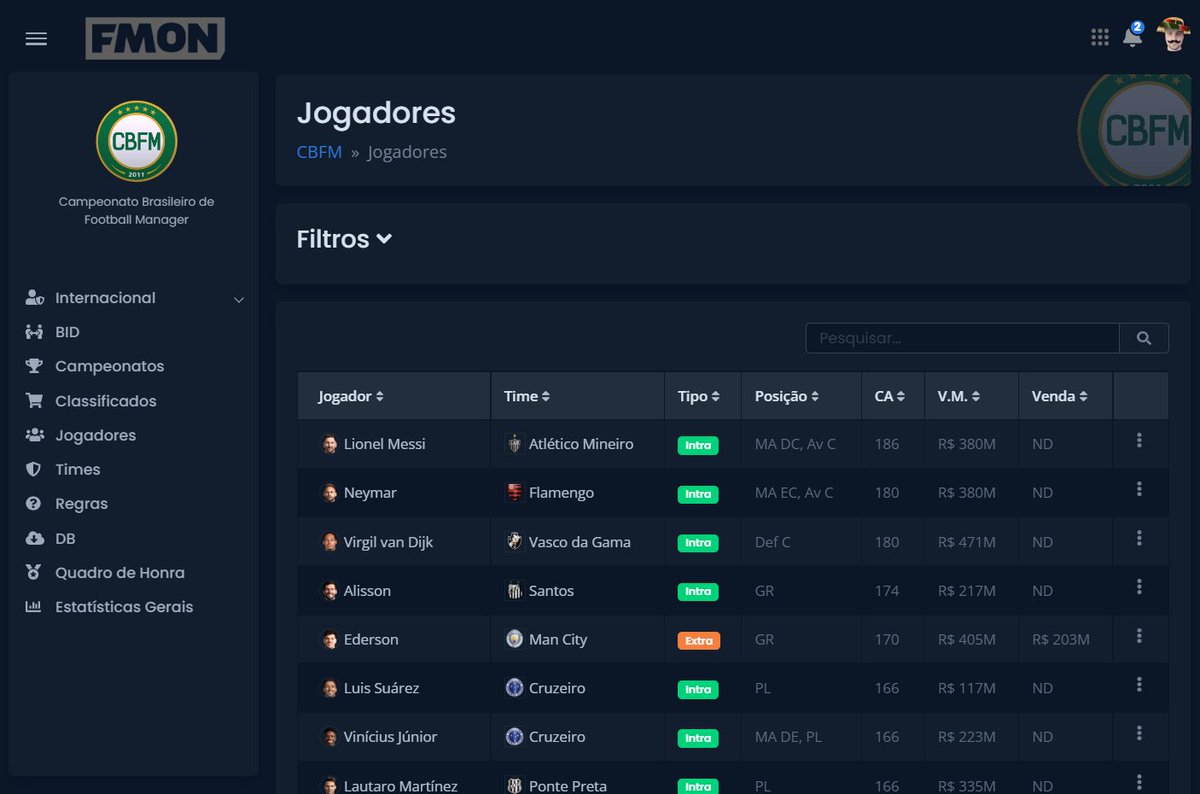The height and width of the screenshot is (794, 1200).
Task: Sort table by Jogador column
Action: pyautogui.click(x=350, y=396)
